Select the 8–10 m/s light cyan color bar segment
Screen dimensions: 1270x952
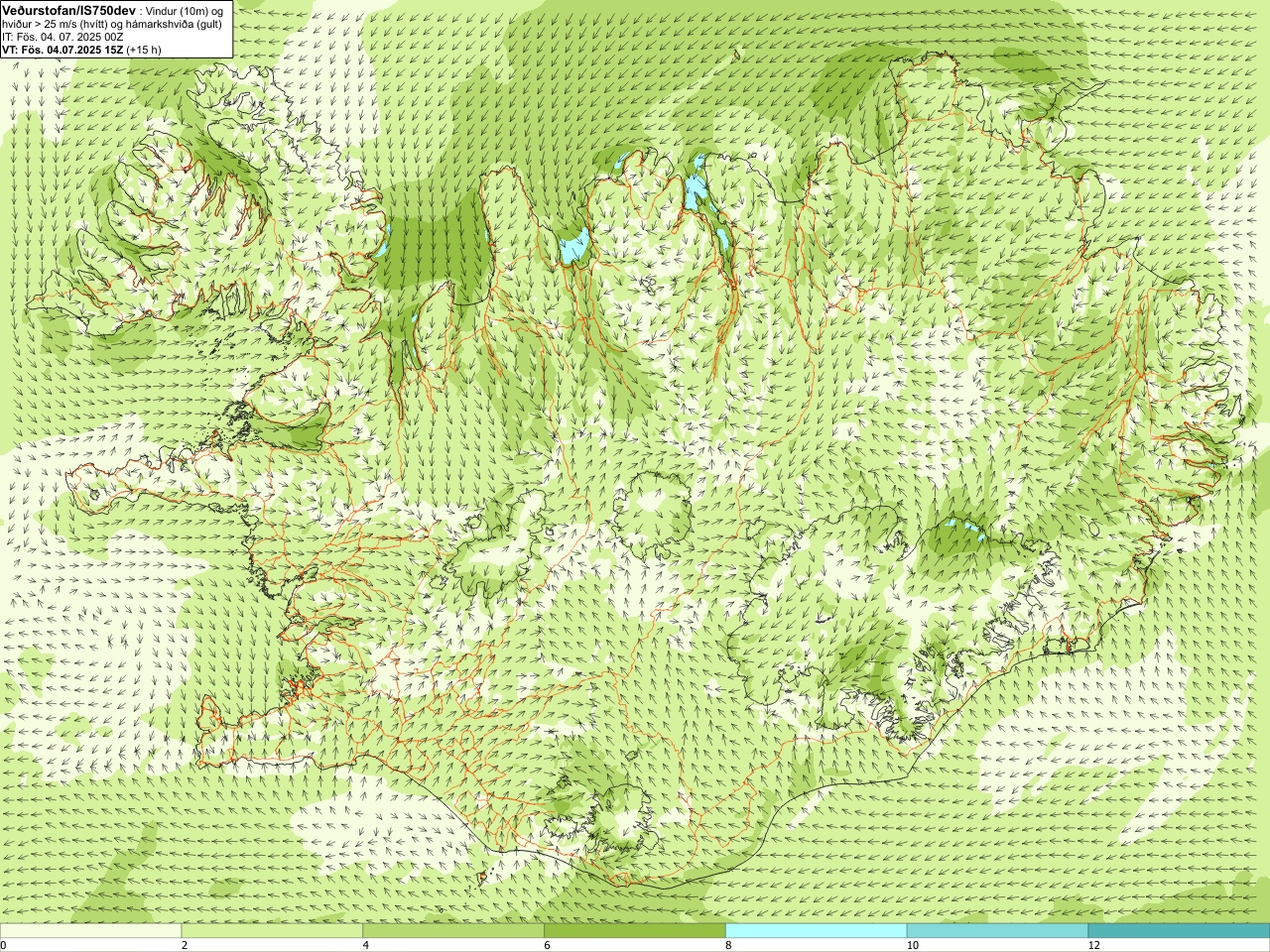[816, 931]
